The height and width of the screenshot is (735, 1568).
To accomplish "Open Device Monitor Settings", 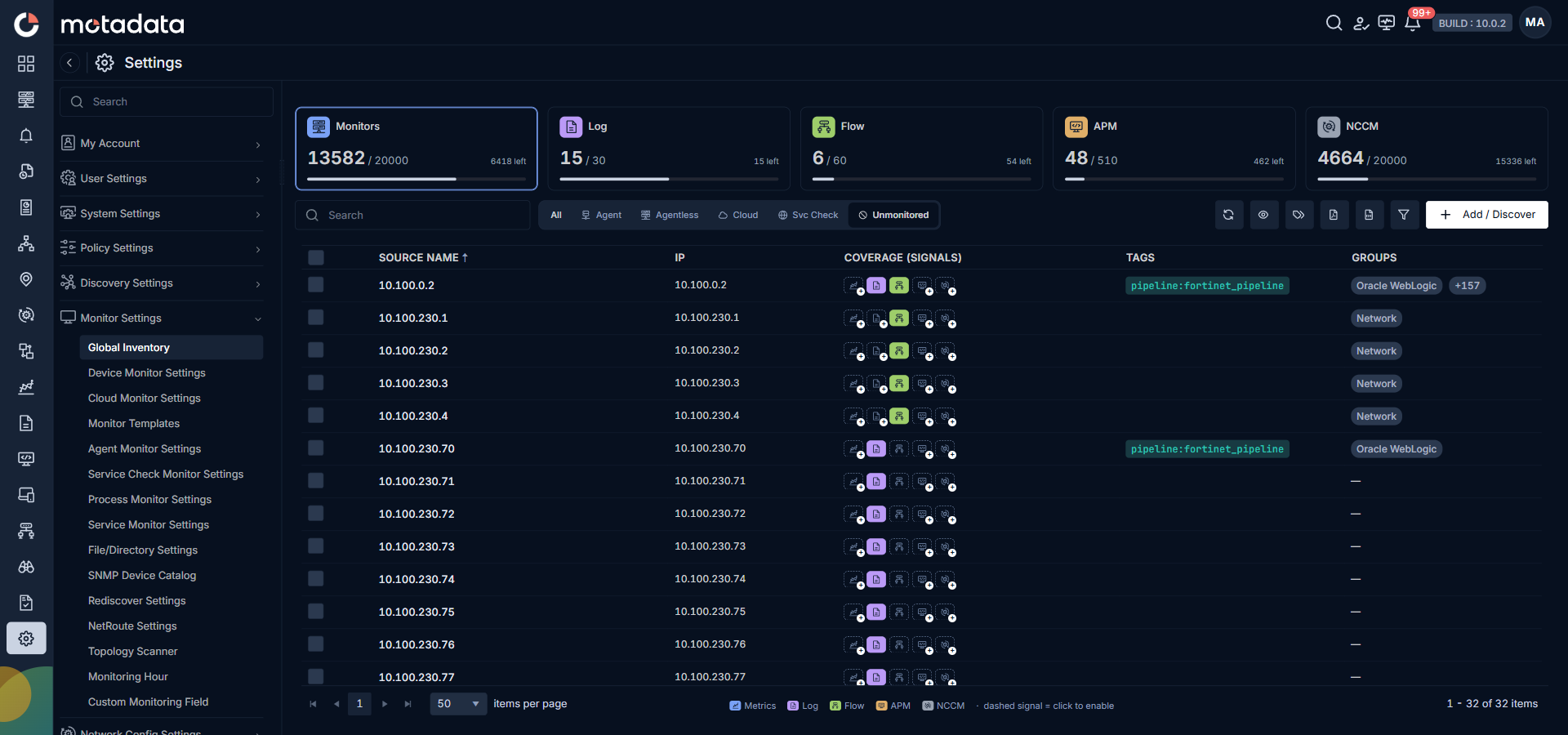I will (147, 373).
